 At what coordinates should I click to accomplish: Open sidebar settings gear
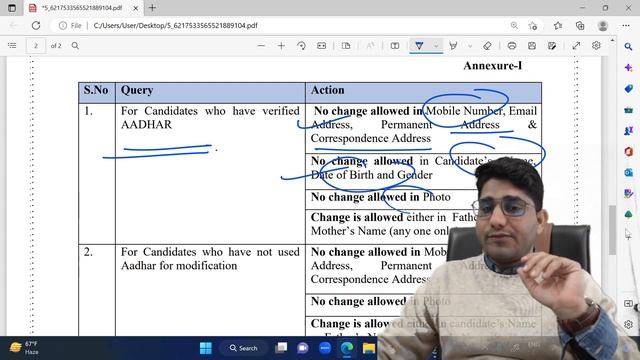pyautogui.click(x=628, y=324)
